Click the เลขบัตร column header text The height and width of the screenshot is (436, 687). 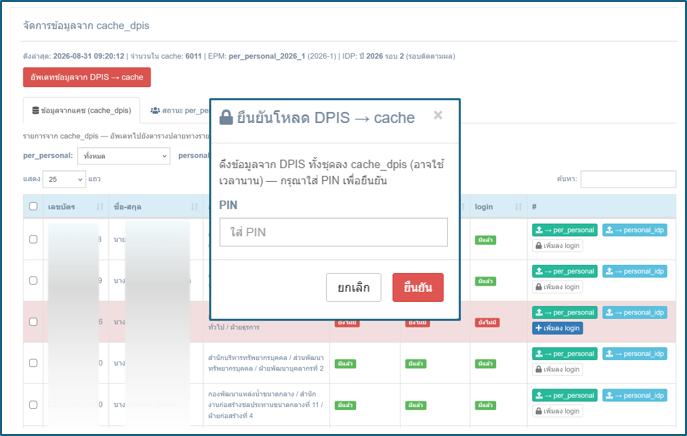[61, 207]
